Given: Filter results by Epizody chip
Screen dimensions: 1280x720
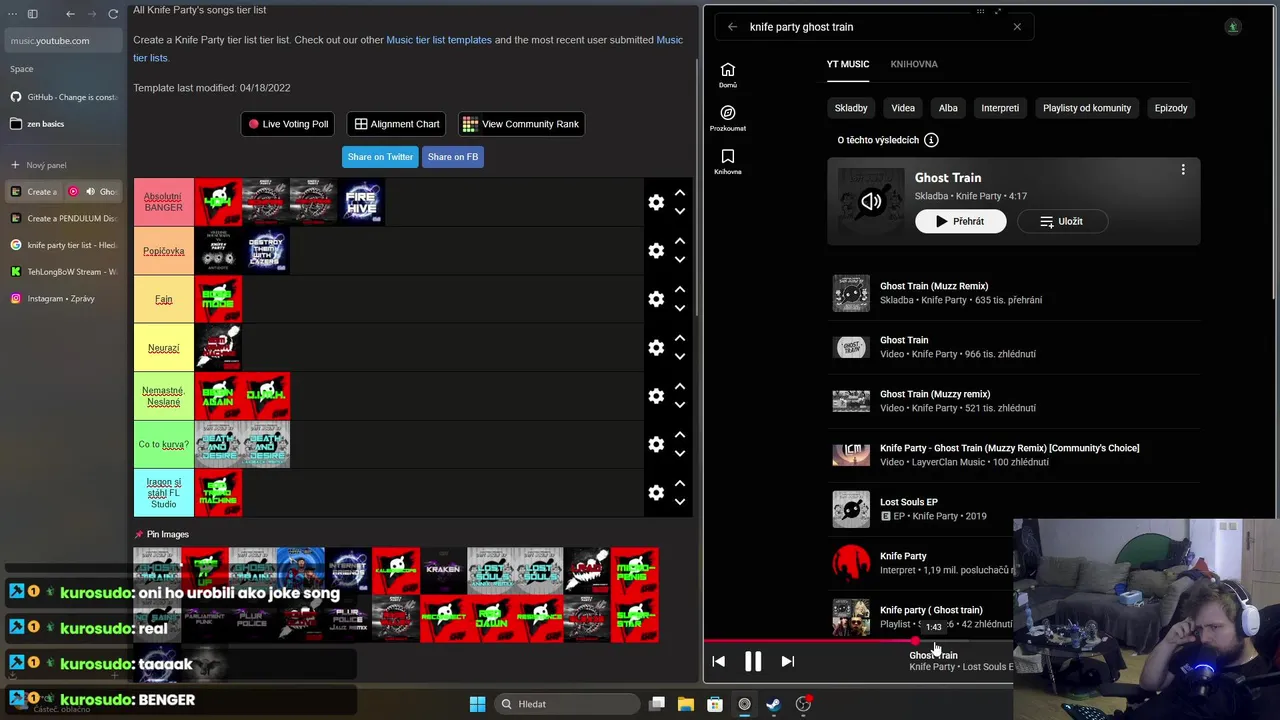Looking at the screenshot, I should tap(1171, 108).
